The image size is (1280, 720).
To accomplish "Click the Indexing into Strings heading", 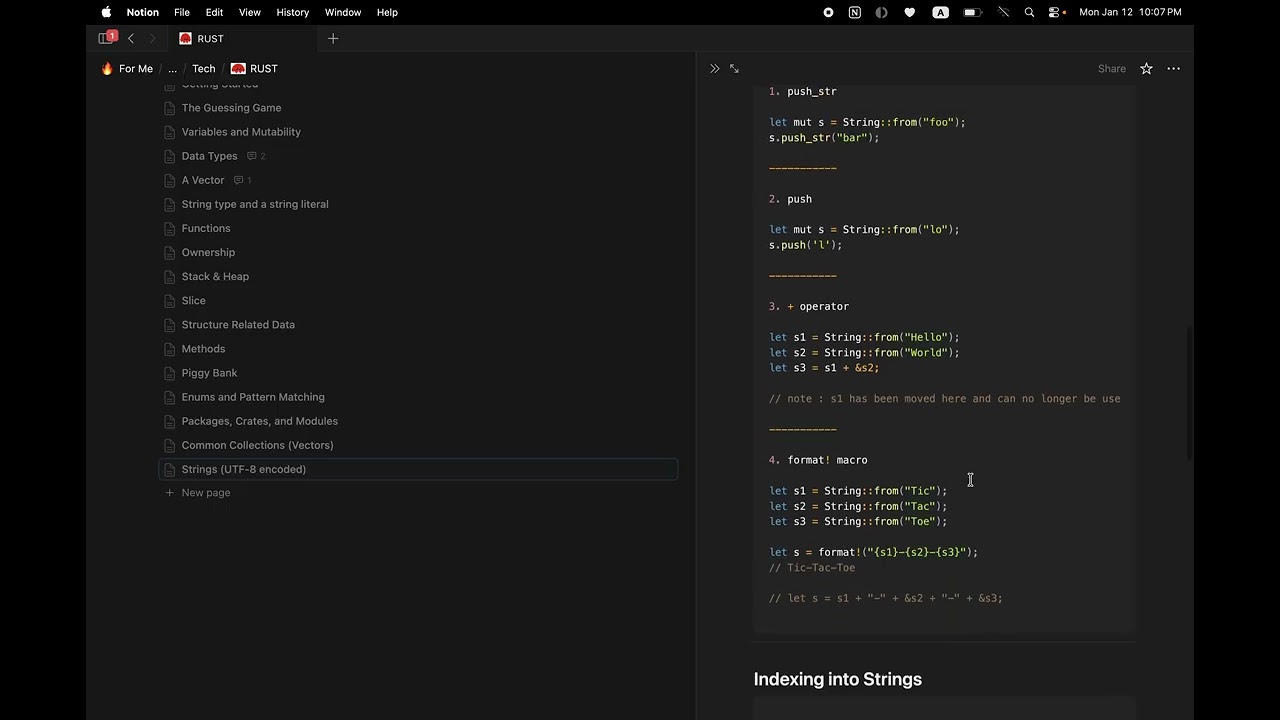I will coord(837,679).
